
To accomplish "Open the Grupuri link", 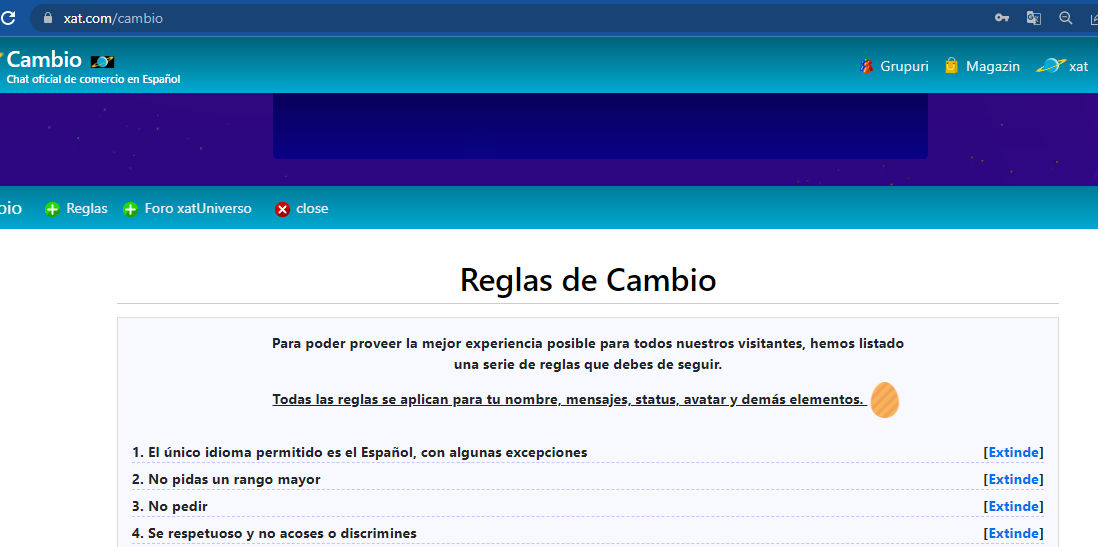I will coord(905,67).
